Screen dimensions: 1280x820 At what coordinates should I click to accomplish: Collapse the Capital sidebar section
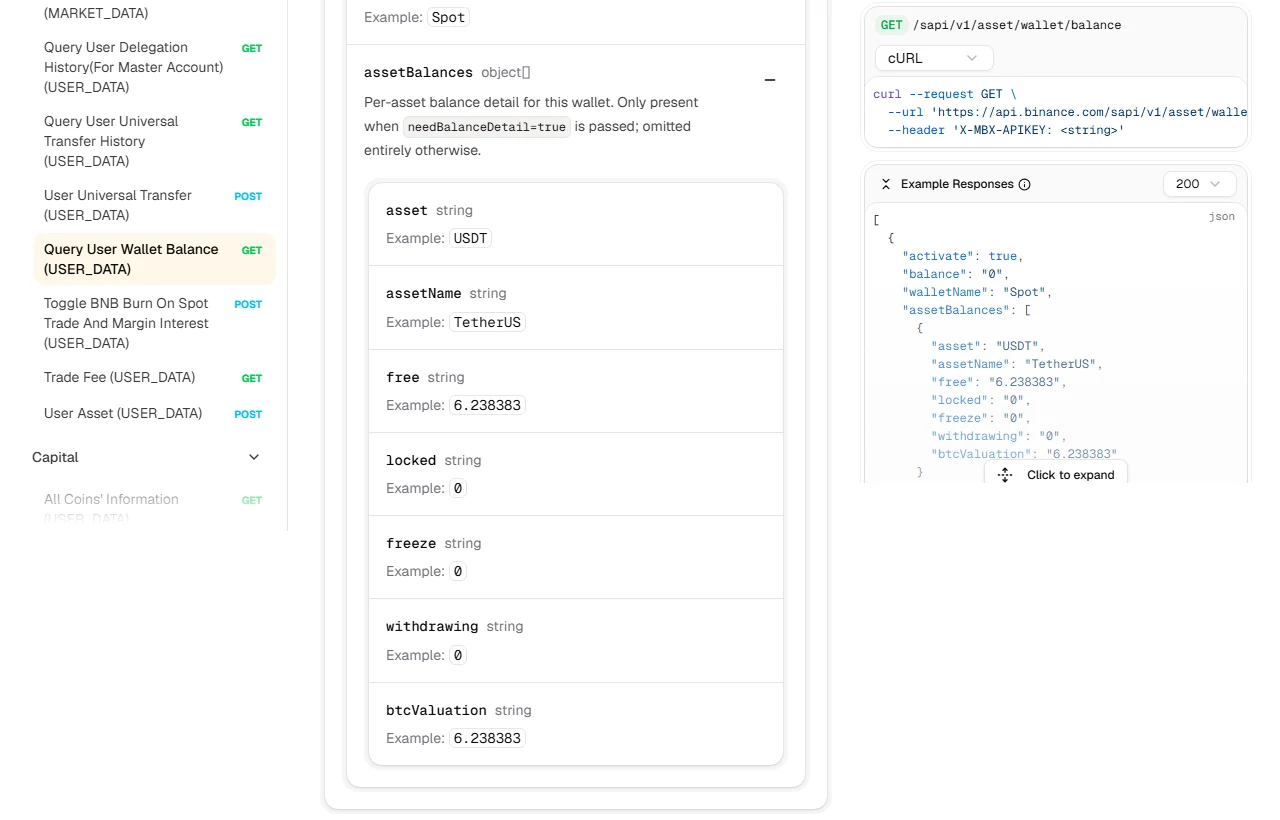pyautogui.click(x=254, y=457)
